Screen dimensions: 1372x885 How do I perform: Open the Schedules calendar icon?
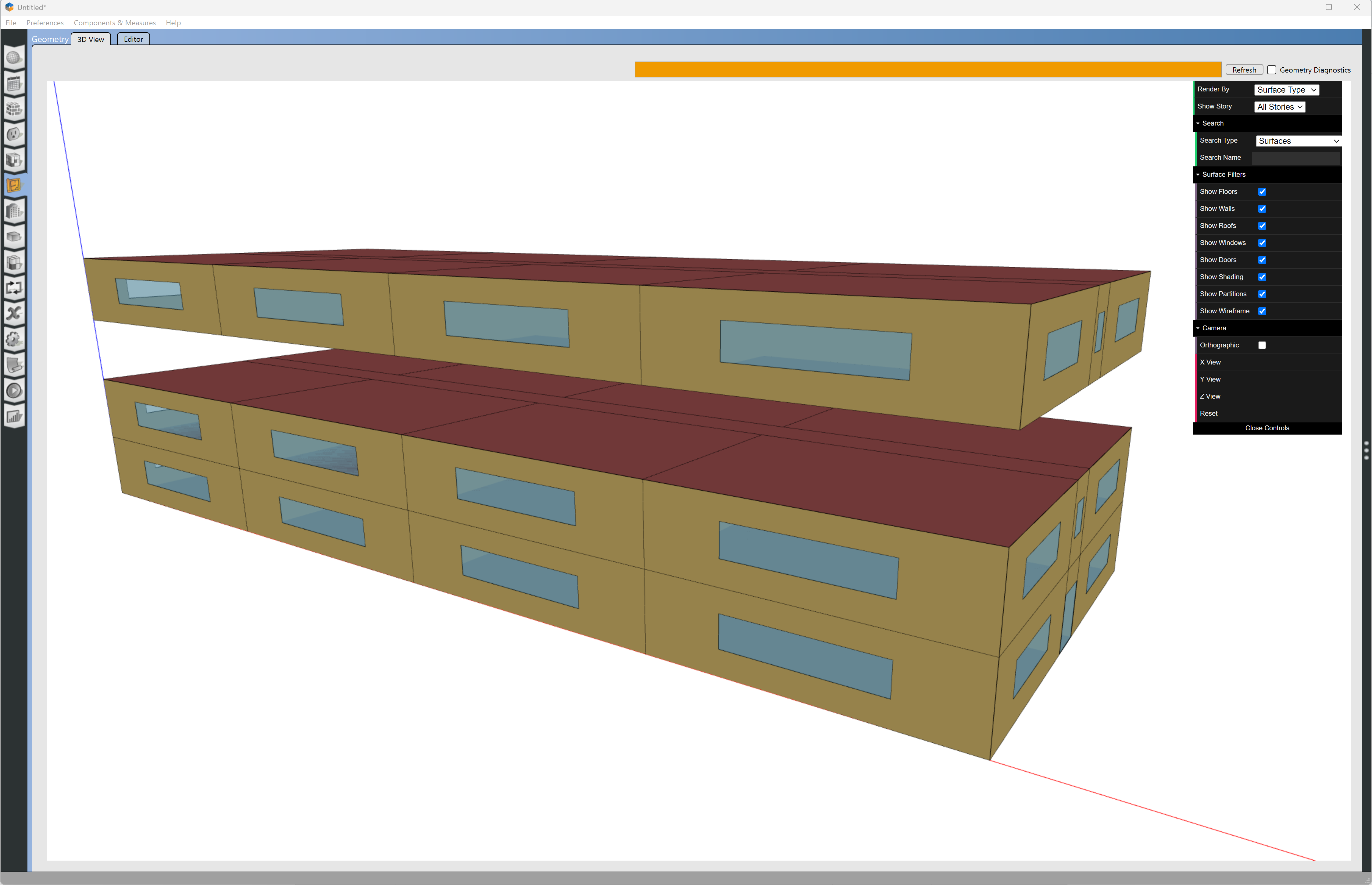point(14,83)
